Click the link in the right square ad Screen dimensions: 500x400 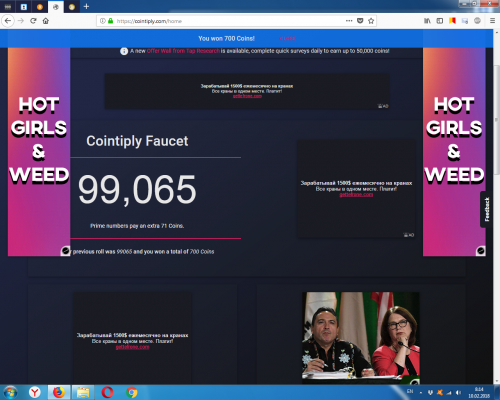(x=356, y=195)
